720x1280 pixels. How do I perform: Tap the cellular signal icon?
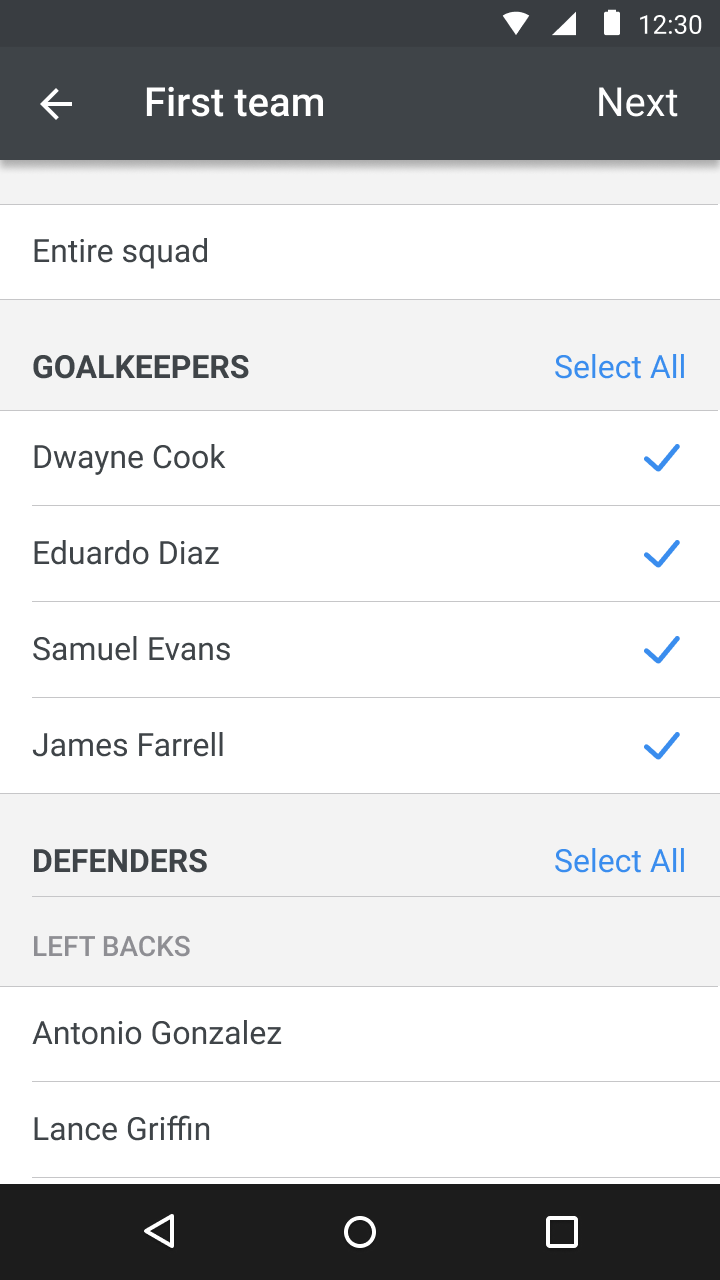tap(564, 24)
